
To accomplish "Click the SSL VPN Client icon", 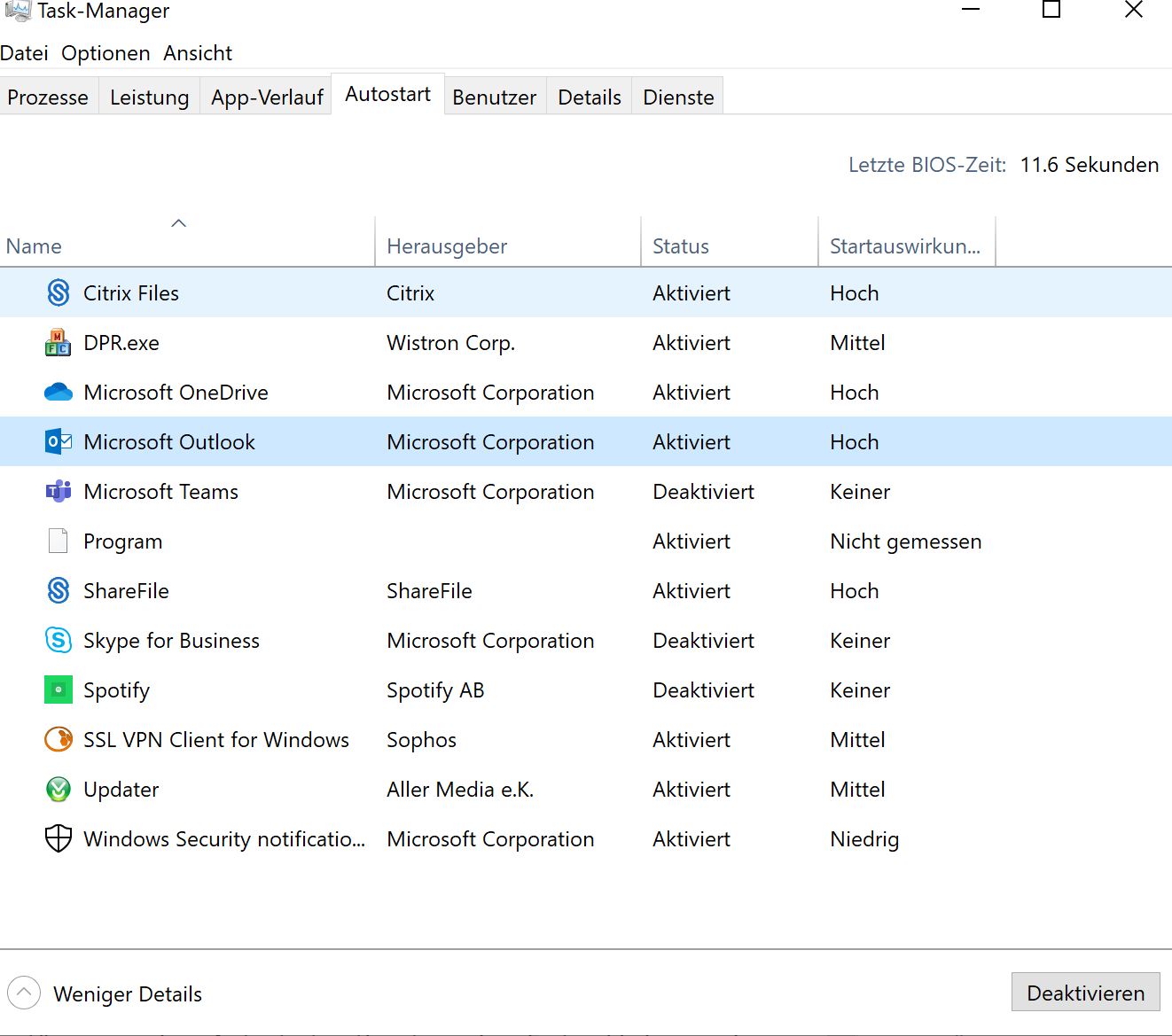I will pos(59,739).
